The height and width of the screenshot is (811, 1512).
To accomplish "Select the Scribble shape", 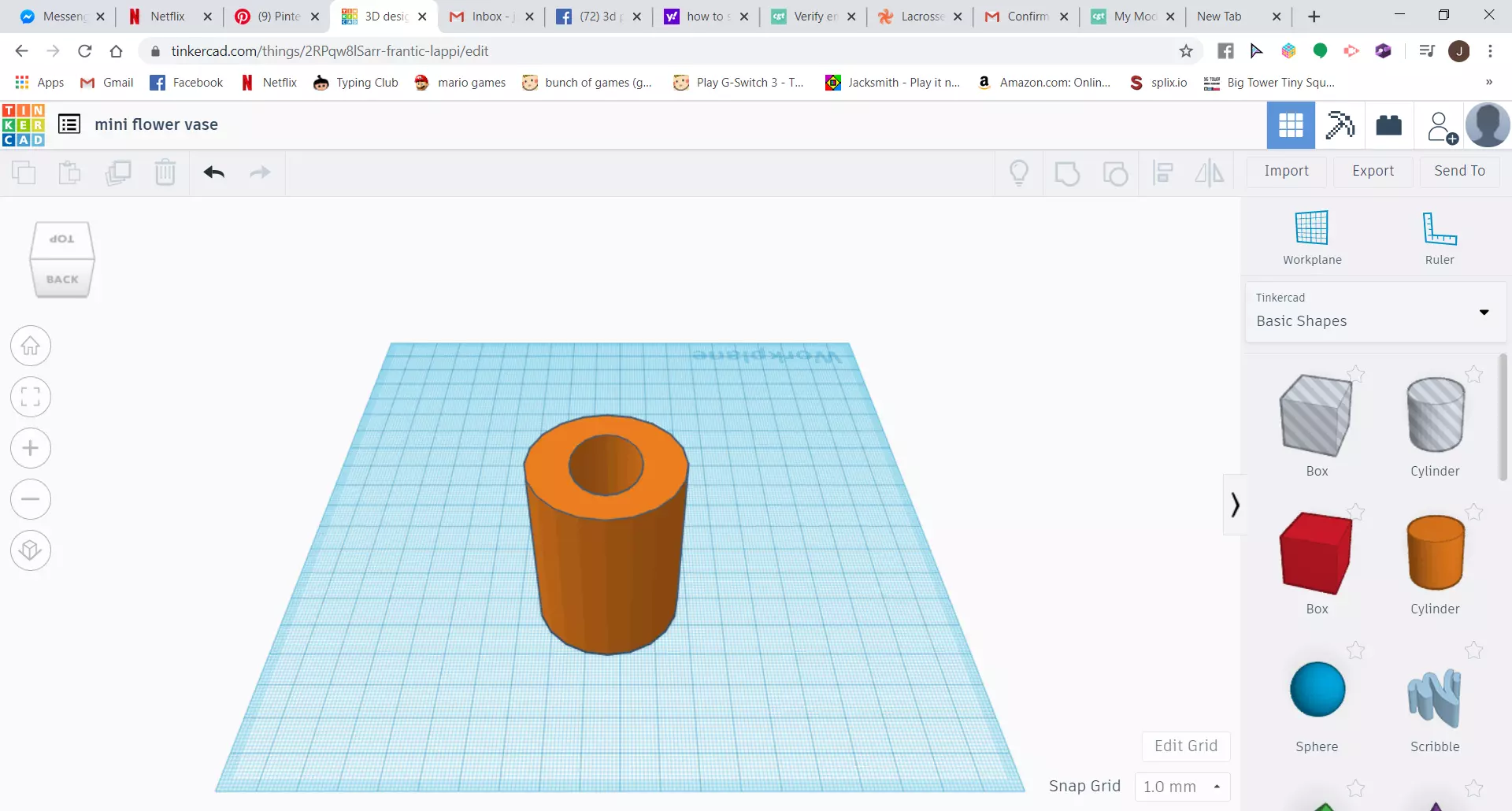I will (x=1434, y=698).
